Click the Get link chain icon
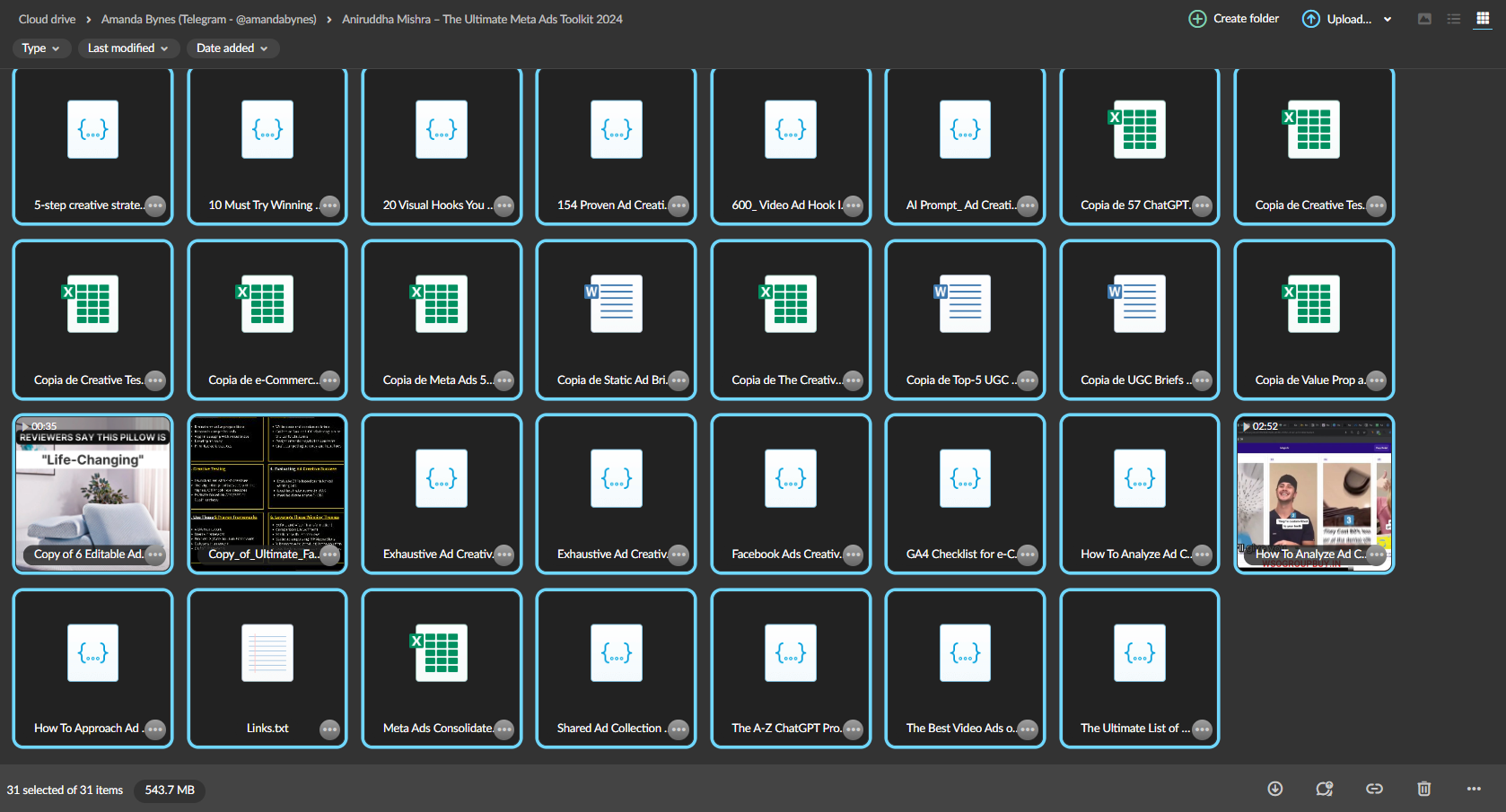This screenshot has width=1506, height=812. click(1374, 789)
